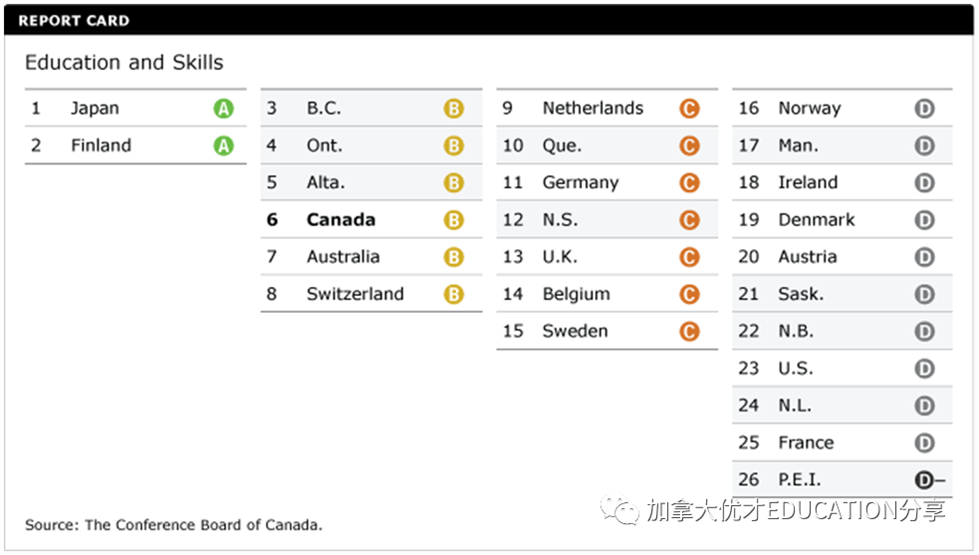The height and width of the screenshot is (555, 979).
Task: Click the Education and Skills heading
Action: click(x=124, y=62)
